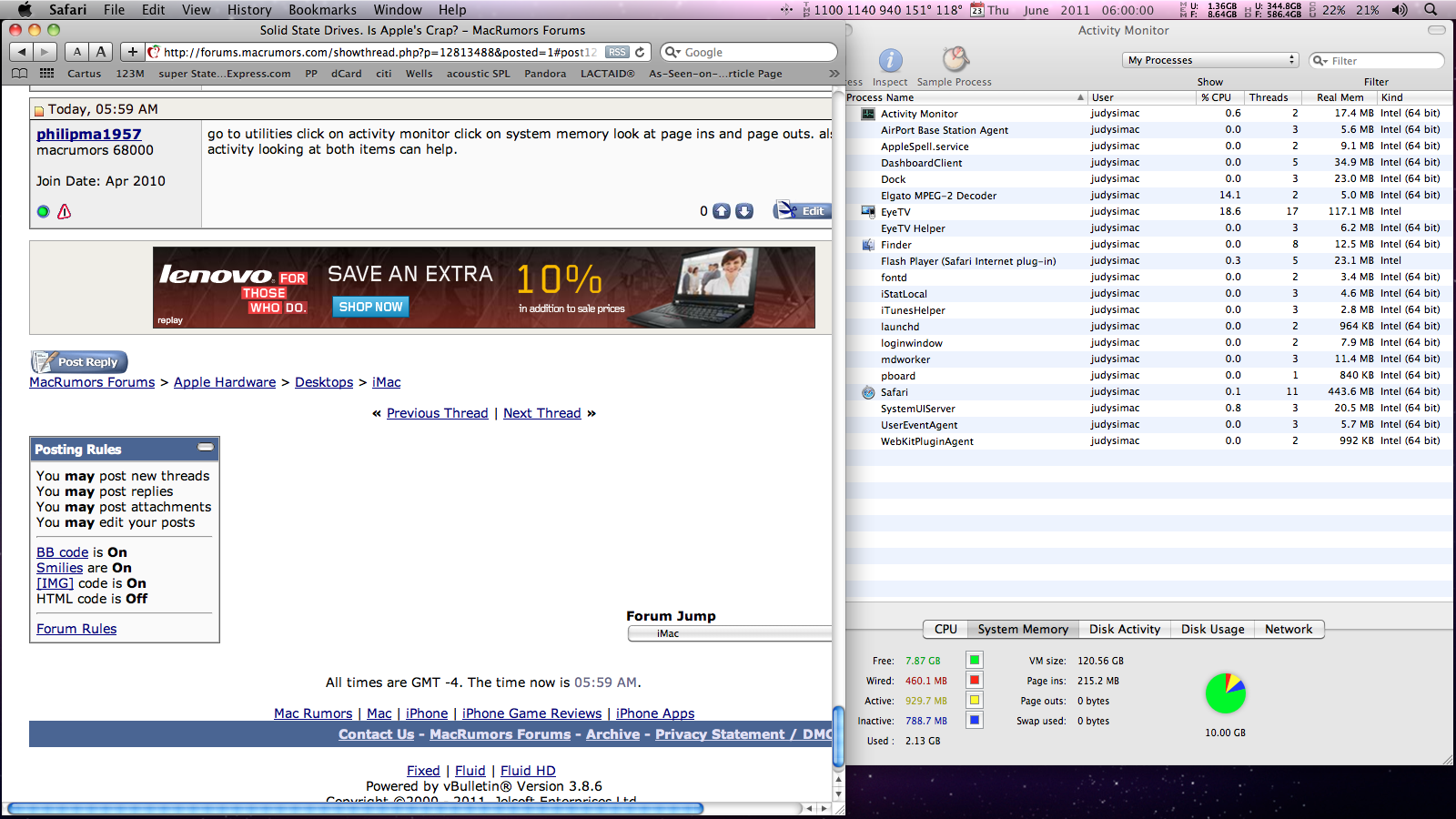Open the My Processes dropdown
The height and width of the screenshot is (819, 1456).
[1210, 59]
